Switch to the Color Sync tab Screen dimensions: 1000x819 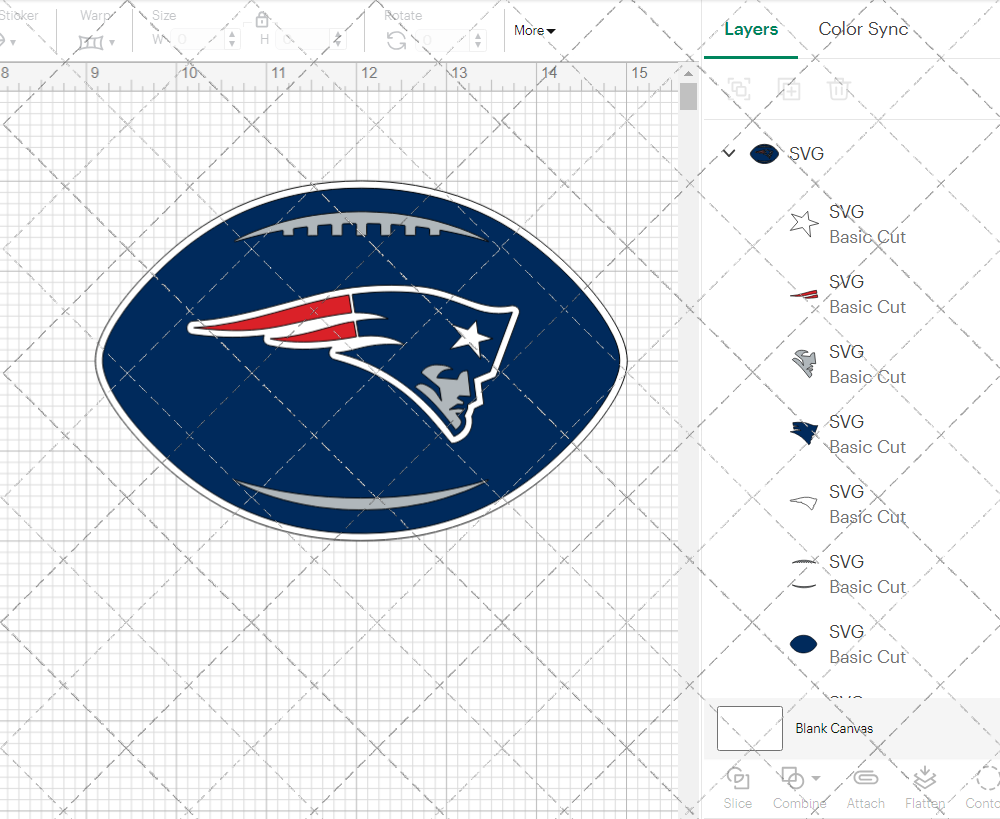pyautogui.click(x=863, y=29)
